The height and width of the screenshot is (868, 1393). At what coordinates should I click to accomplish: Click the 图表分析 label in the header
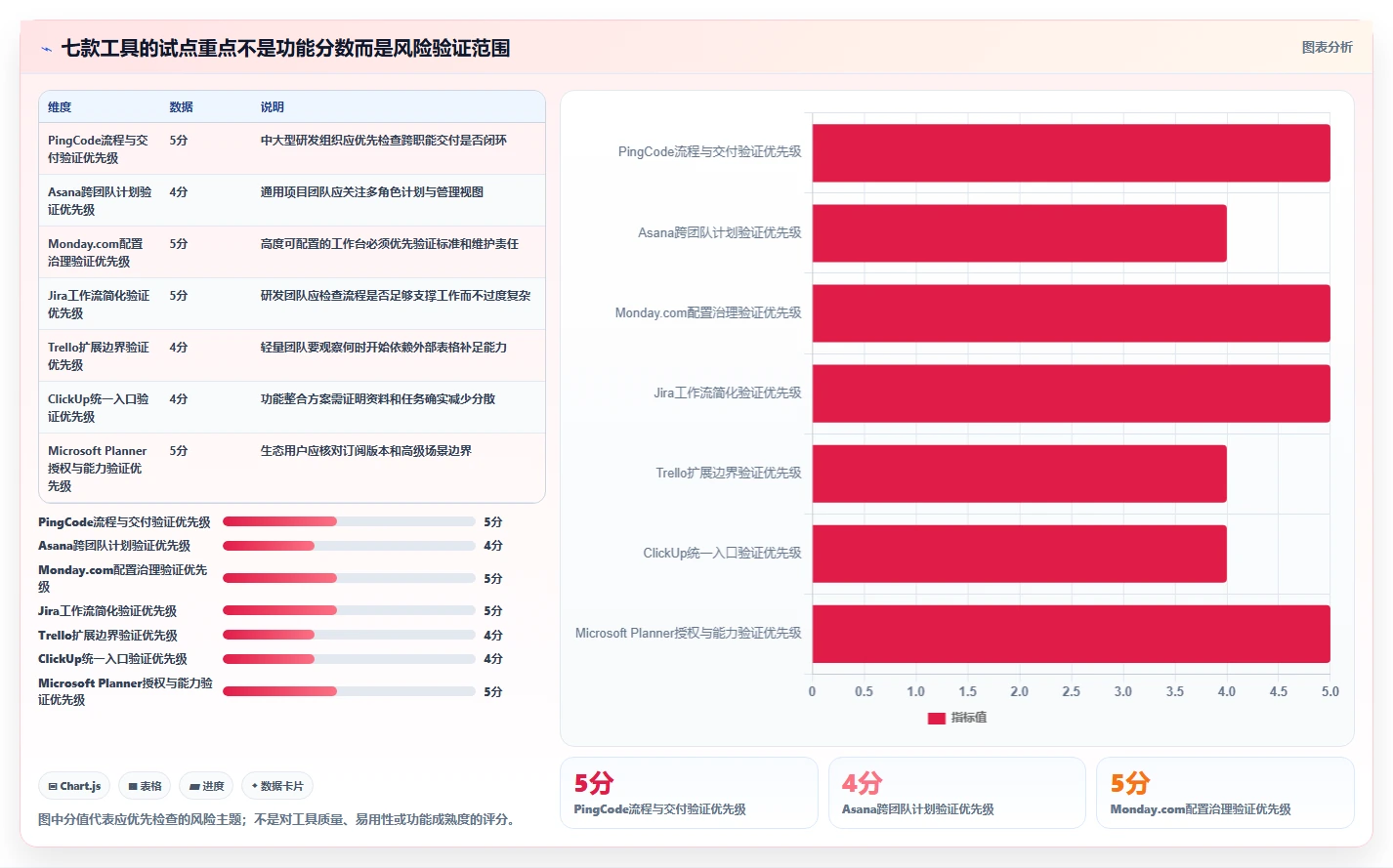click(x=1327, y=47)
